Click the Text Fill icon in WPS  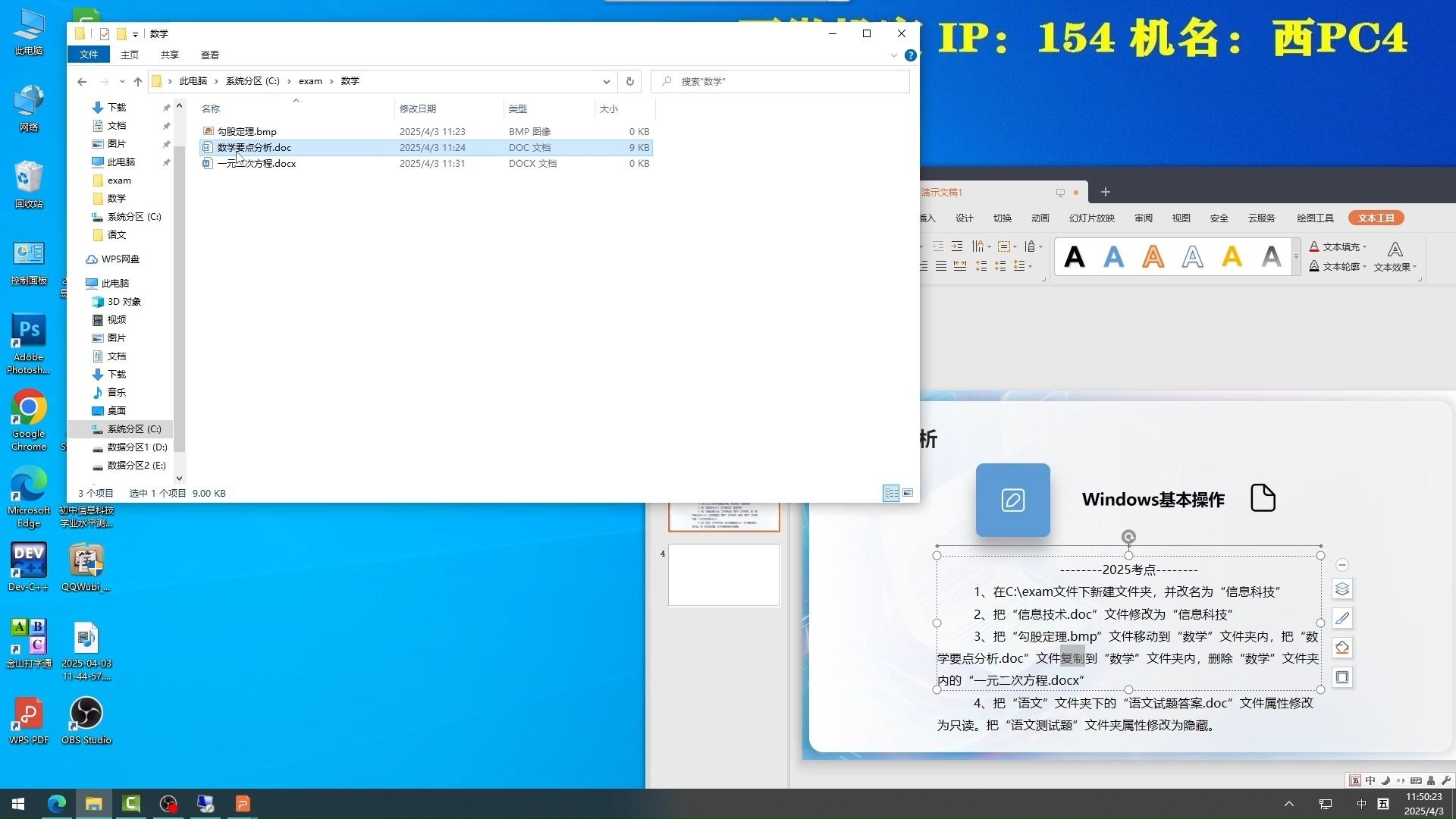pyautogui.click(x=1314, y=247)
